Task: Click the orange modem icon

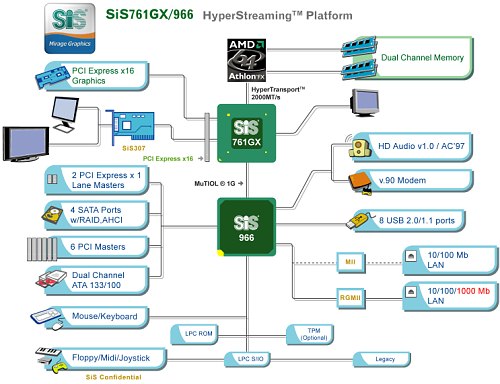Action: click(x=360, y=183)
